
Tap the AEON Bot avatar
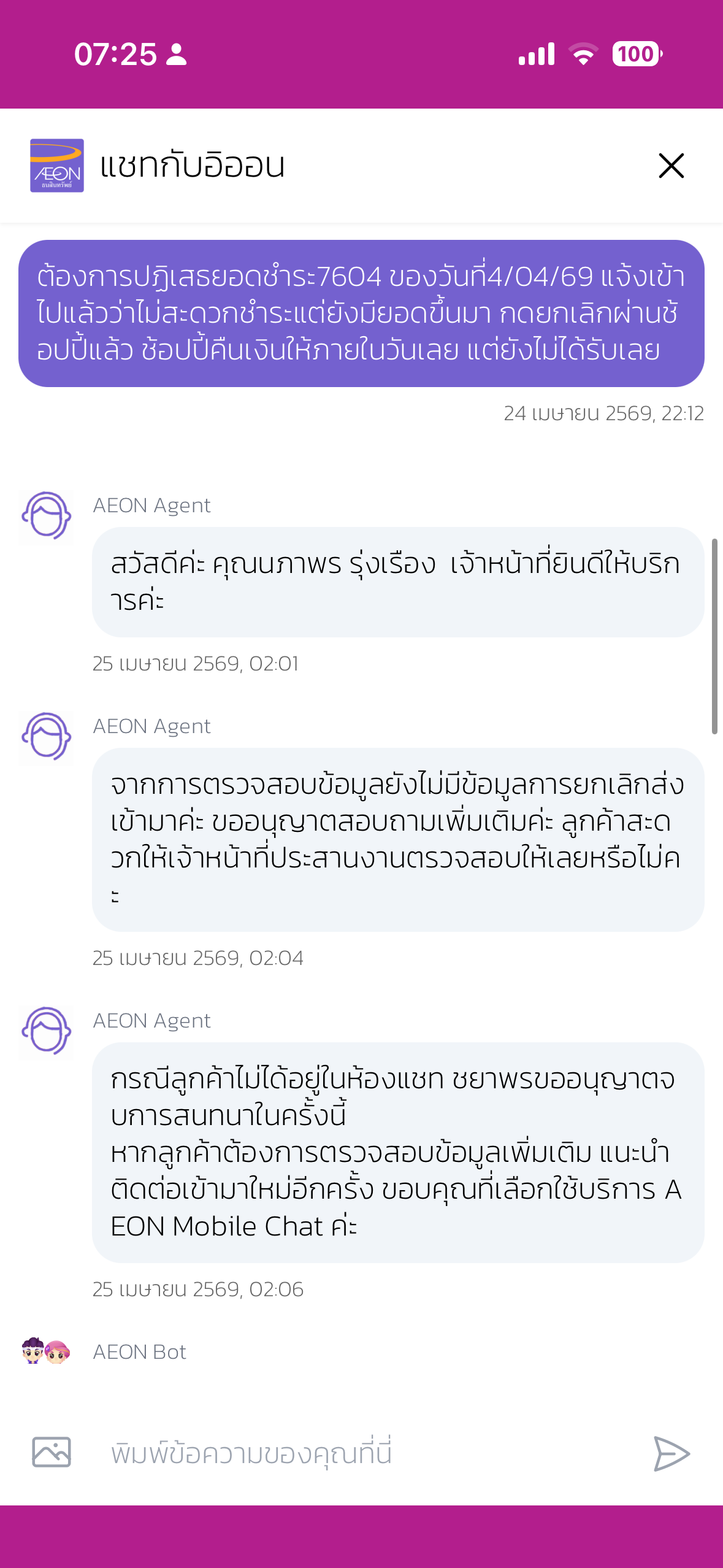click(x=46, y=1351)
